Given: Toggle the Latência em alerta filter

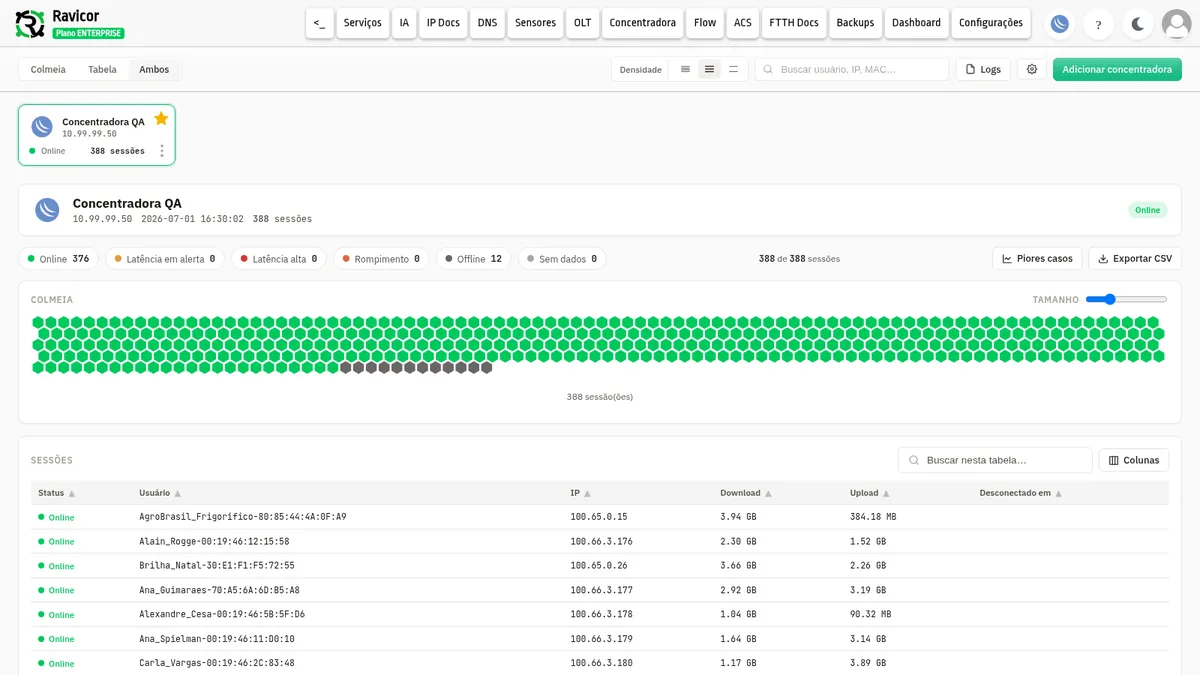Looking at the screenshot, I should [x=165, y=259].
